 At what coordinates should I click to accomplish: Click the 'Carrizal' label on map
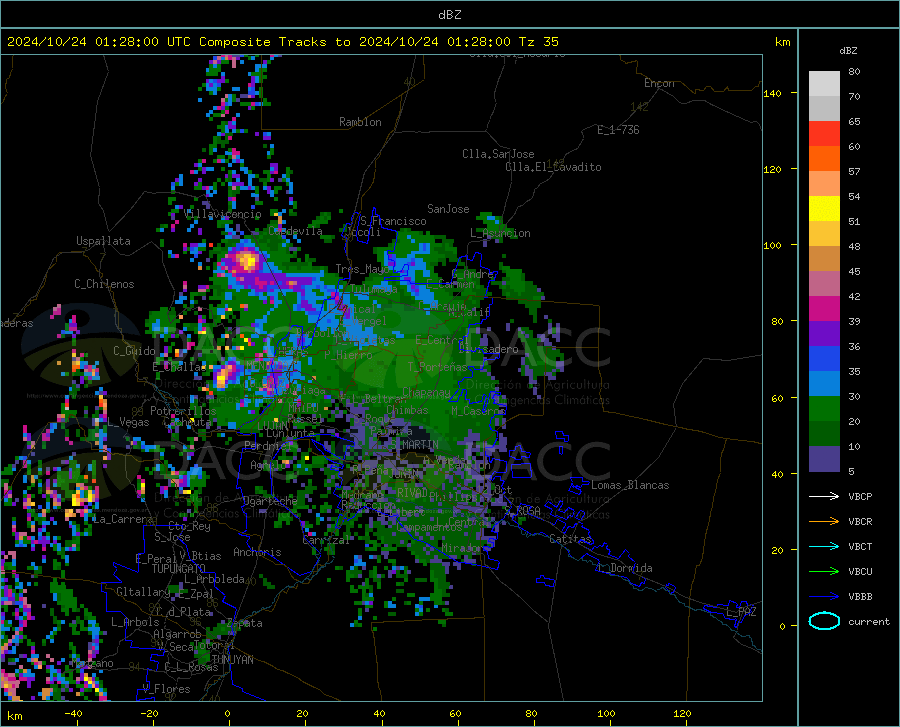pos(325,540)
